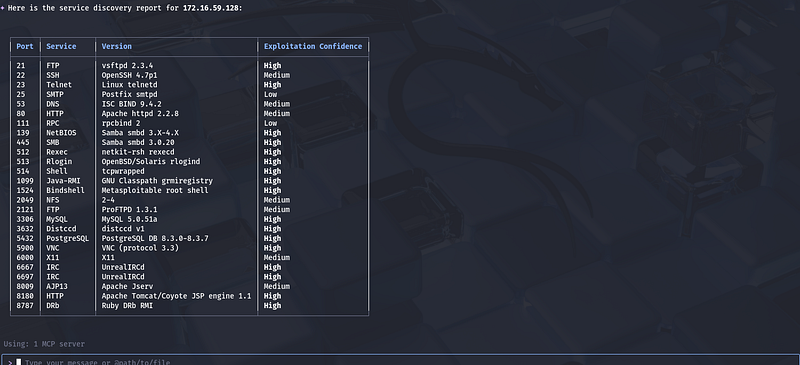
Task: Select the DRb service name cell
Action: 53,306
